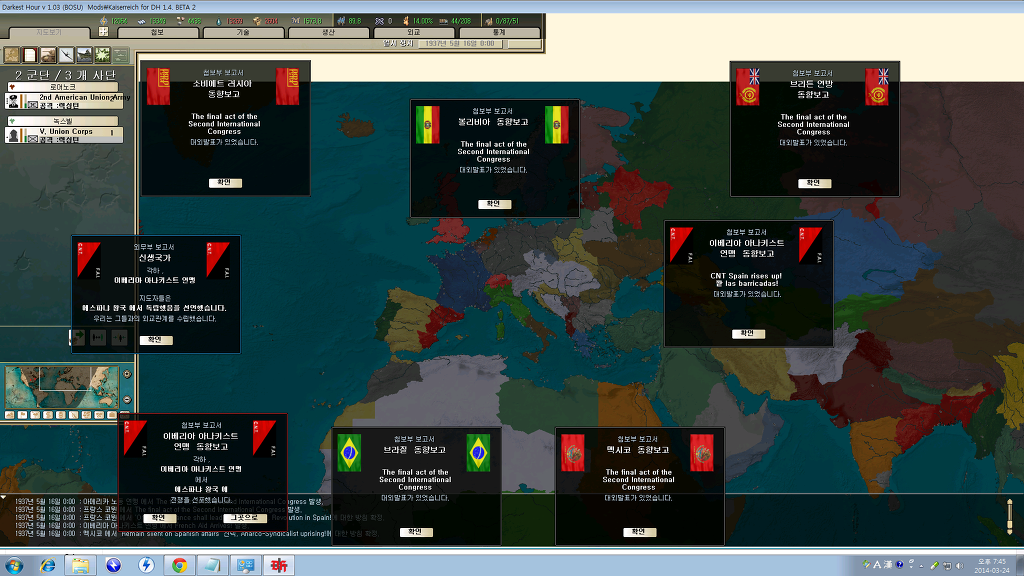The height and width of the screenshot is (576, 1024).
Task: Click the event log scrollbar on the right
Action: [x=1010, y=518]
